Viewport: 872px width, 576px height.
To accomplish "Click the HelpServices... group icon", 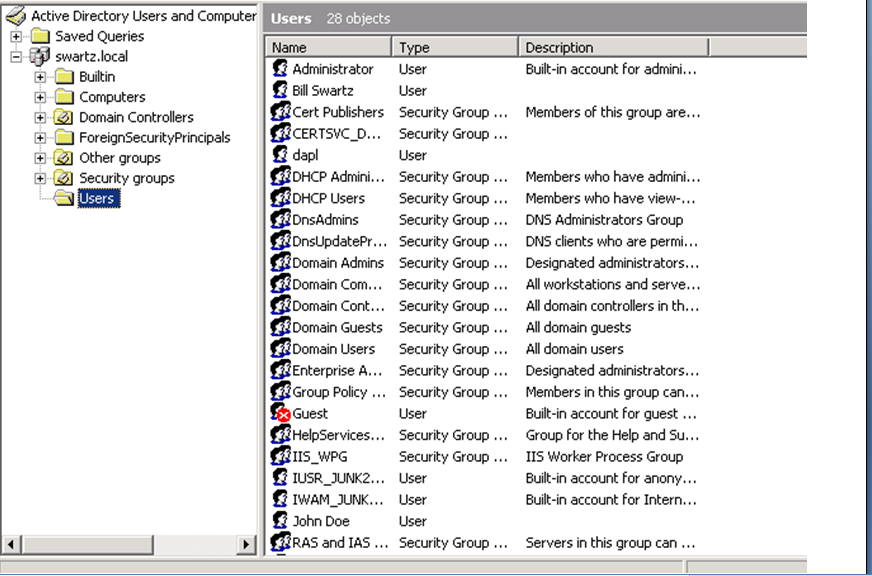I will [280, 435].
